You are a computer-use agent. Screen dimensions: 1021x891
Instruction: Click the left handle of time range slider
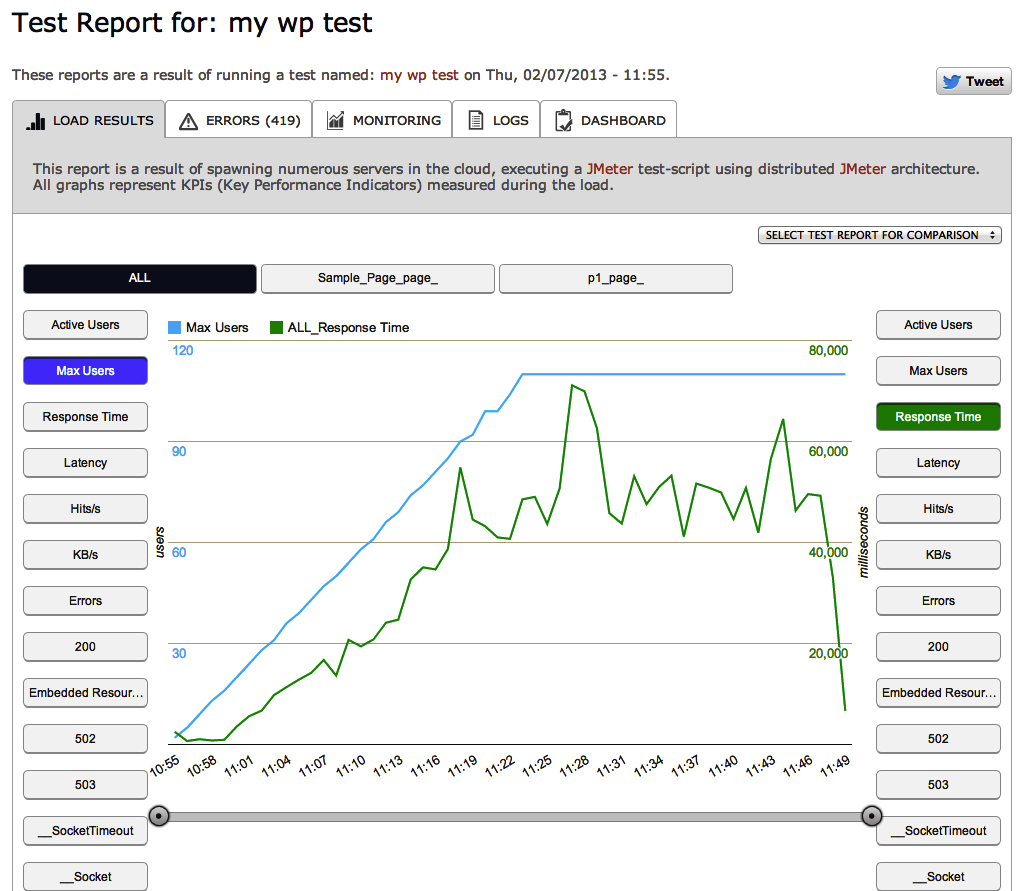point(159,815)
